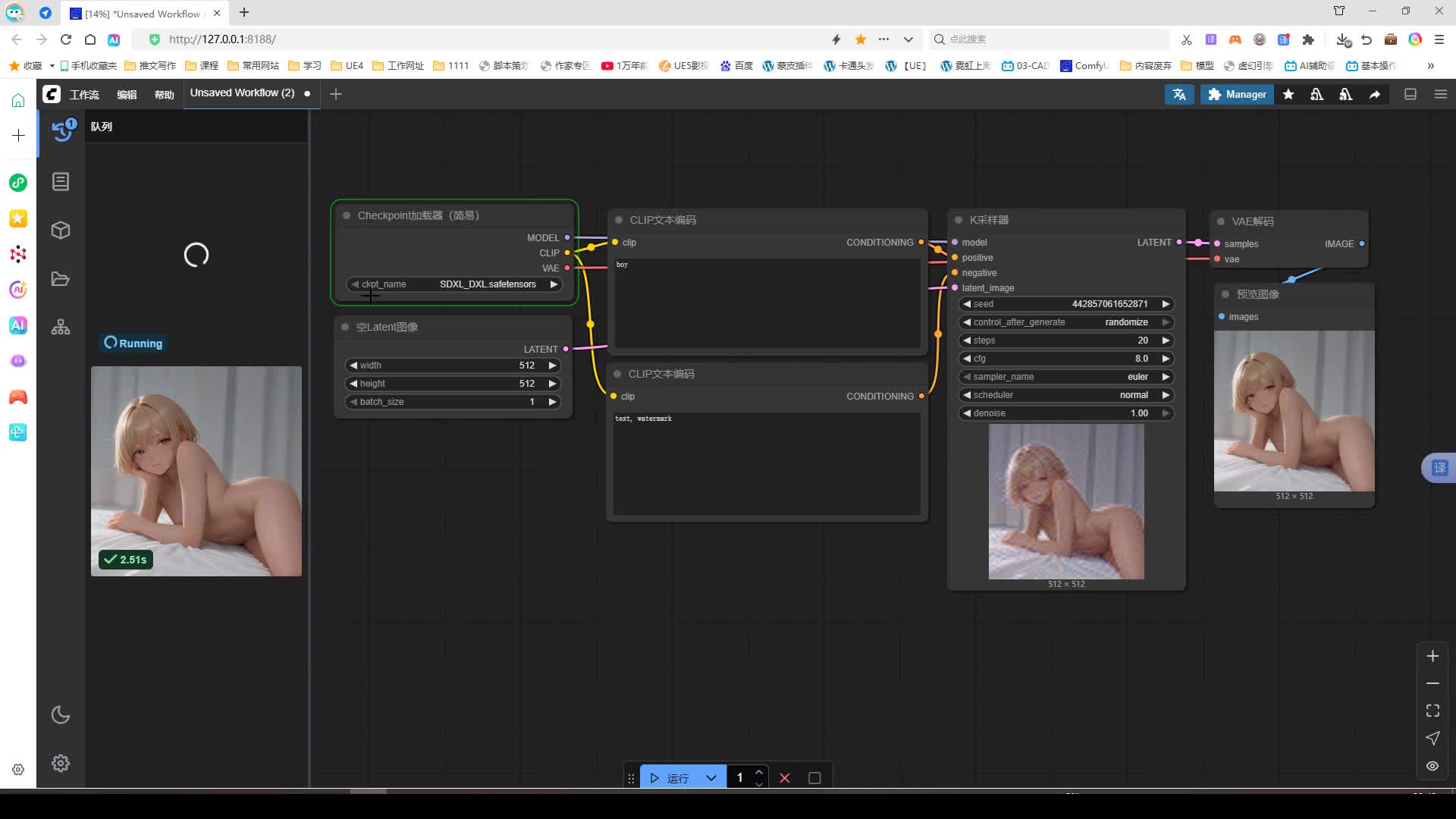Image resolution: width=1456 pixels, height=819 pixels.
Task: Click the fit view canvas icon
Action: click(x=1432, y=711)
